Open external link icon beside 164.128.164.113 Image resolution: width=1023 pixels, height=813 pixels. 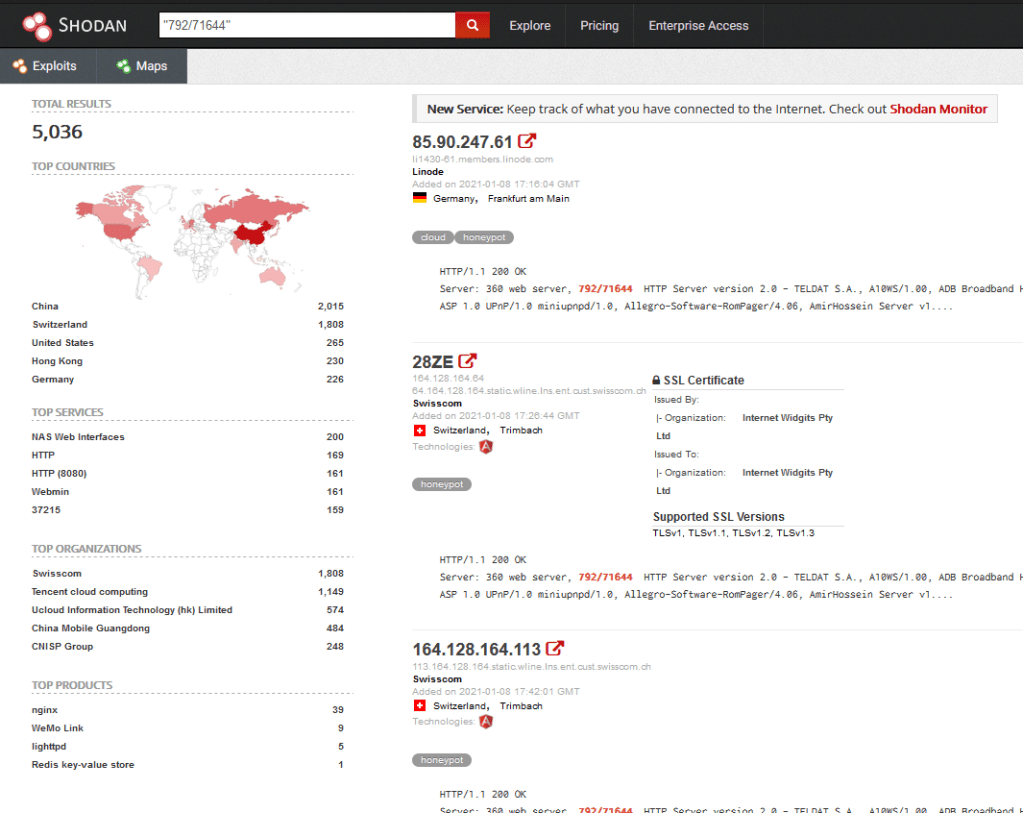pyautogui.click(x=555, y=648)
